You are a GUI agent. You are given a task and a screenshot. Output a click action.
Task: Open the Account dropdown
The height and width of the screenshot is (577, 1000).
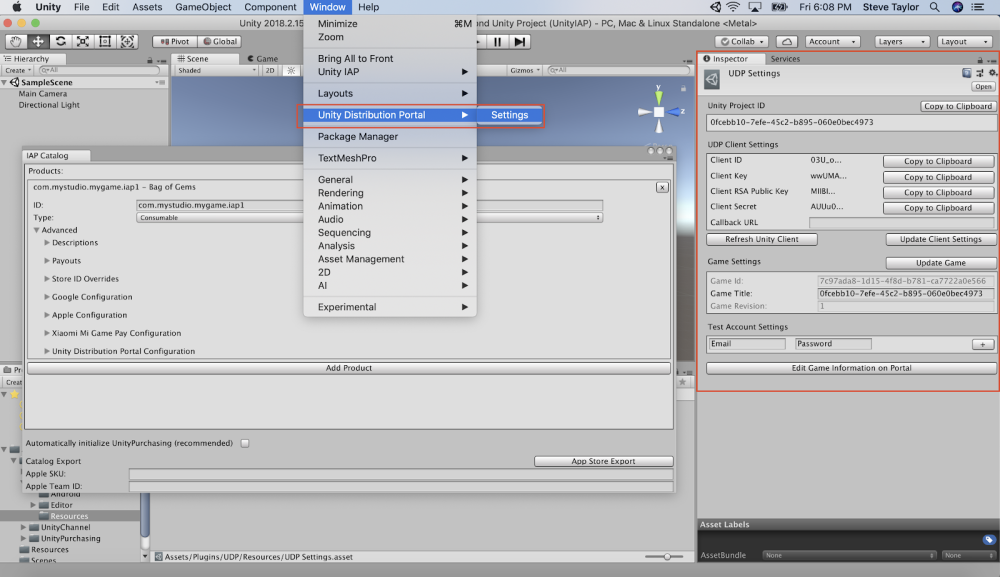click(x=832, y=41)
